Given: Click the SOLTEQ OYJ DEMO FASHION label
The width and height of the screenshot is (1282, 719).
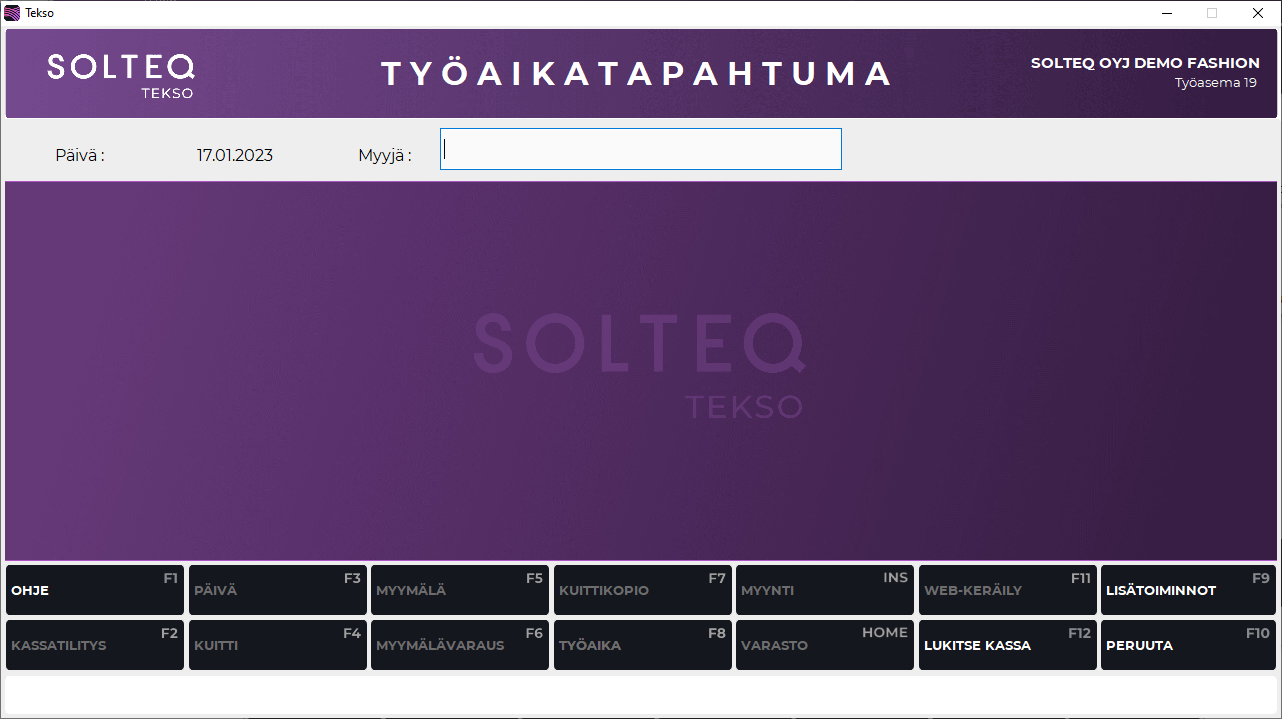Looking at the screenshot, I should point(1144,62).
